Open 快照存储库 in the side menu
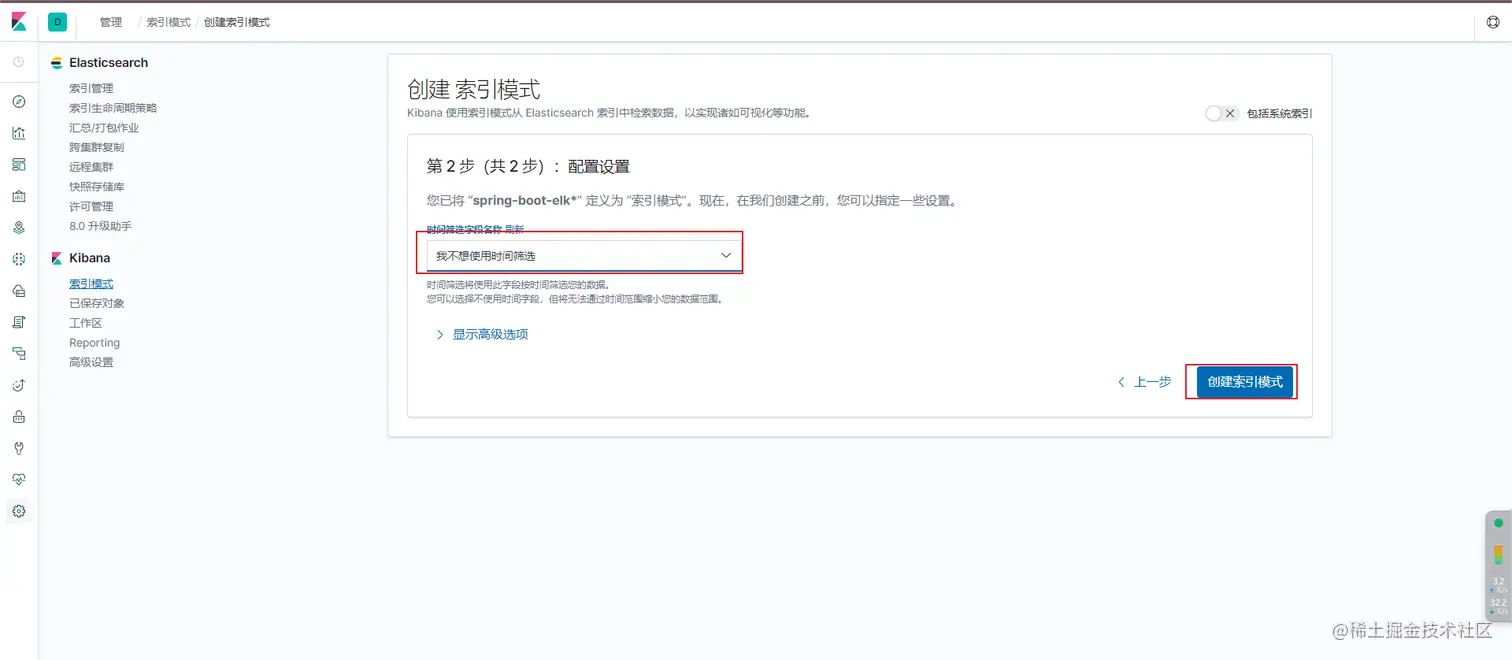Viewport: 1512px width, 660px height. tap(97, 187)
